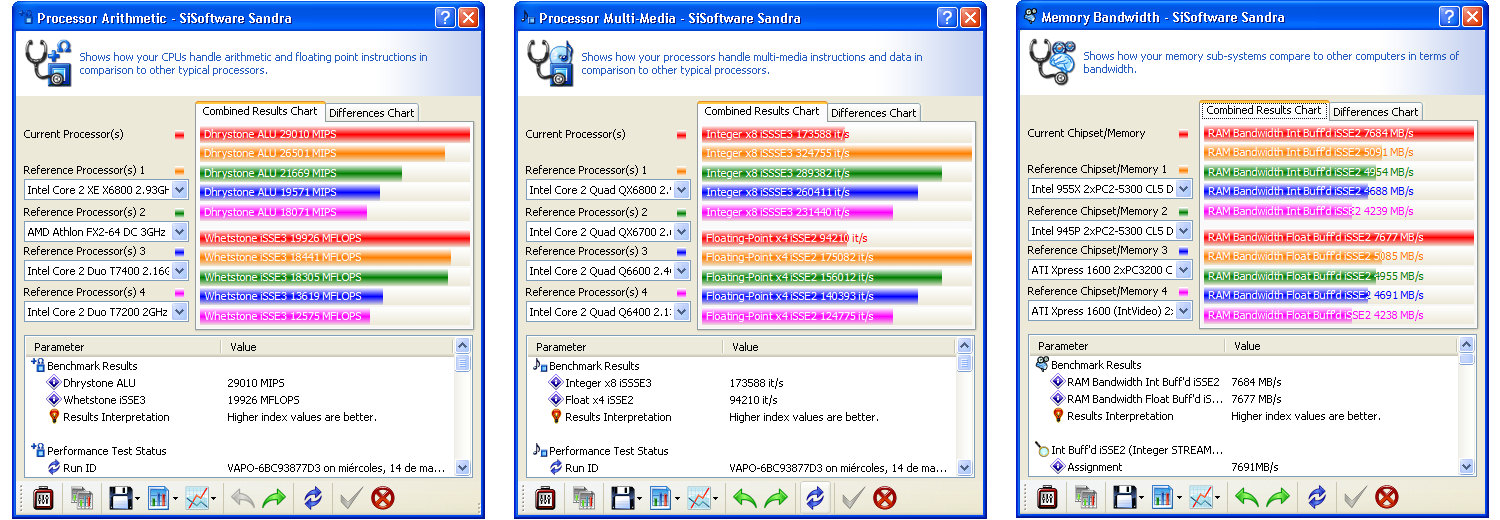Switch to Differences Chart tab in Memory Bandwidth

[1375, 112]
